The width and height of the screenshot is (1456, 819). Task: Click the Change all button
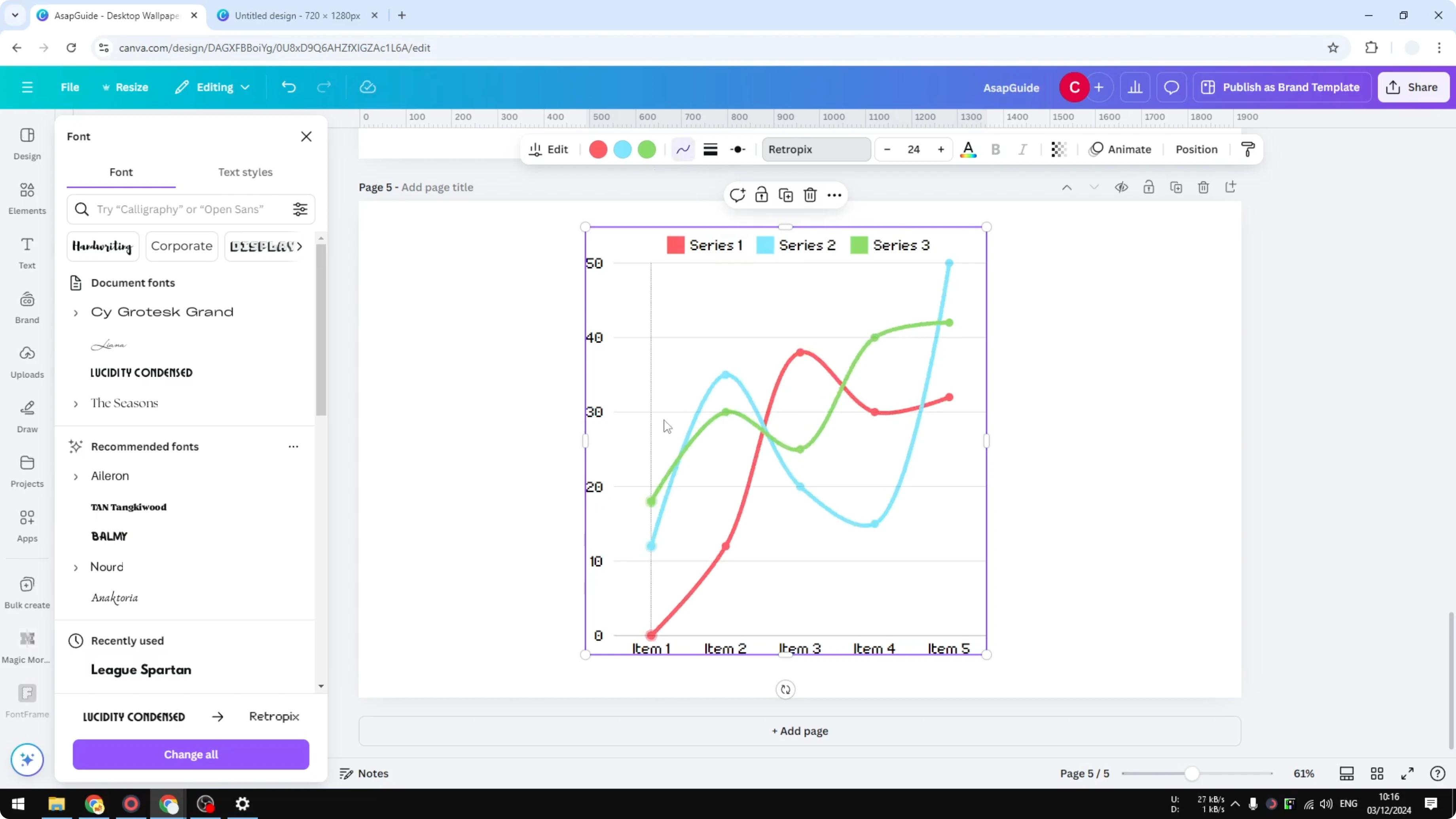(190, 755)
